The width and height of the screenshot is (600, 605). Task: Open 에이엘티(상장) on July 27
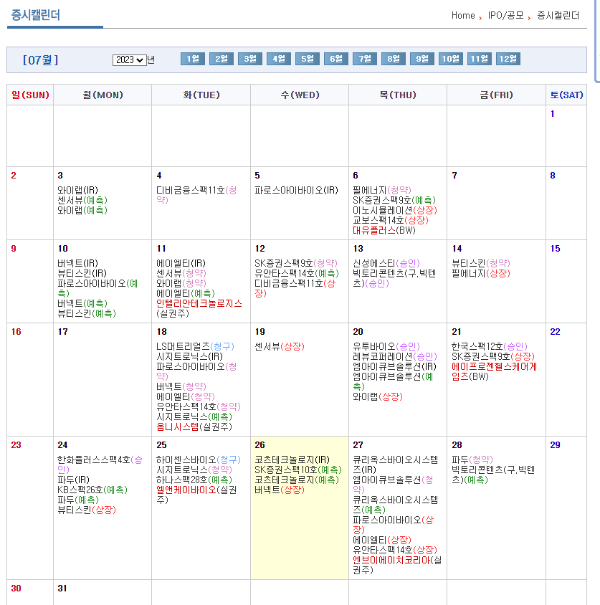point(382,539)
